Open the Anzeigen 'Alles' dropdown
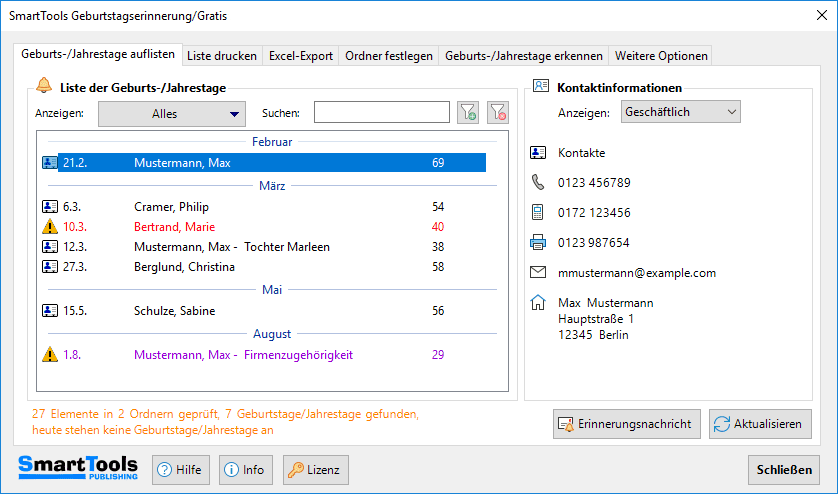838x494 pixels. (x=171, y=114)
